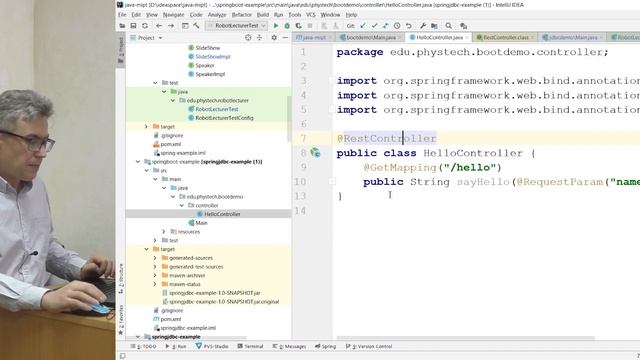Click the Synchronize refresh icon
The width and height of the screenshot is (640, 360).
pyautogui.click(x=145, y=26)
